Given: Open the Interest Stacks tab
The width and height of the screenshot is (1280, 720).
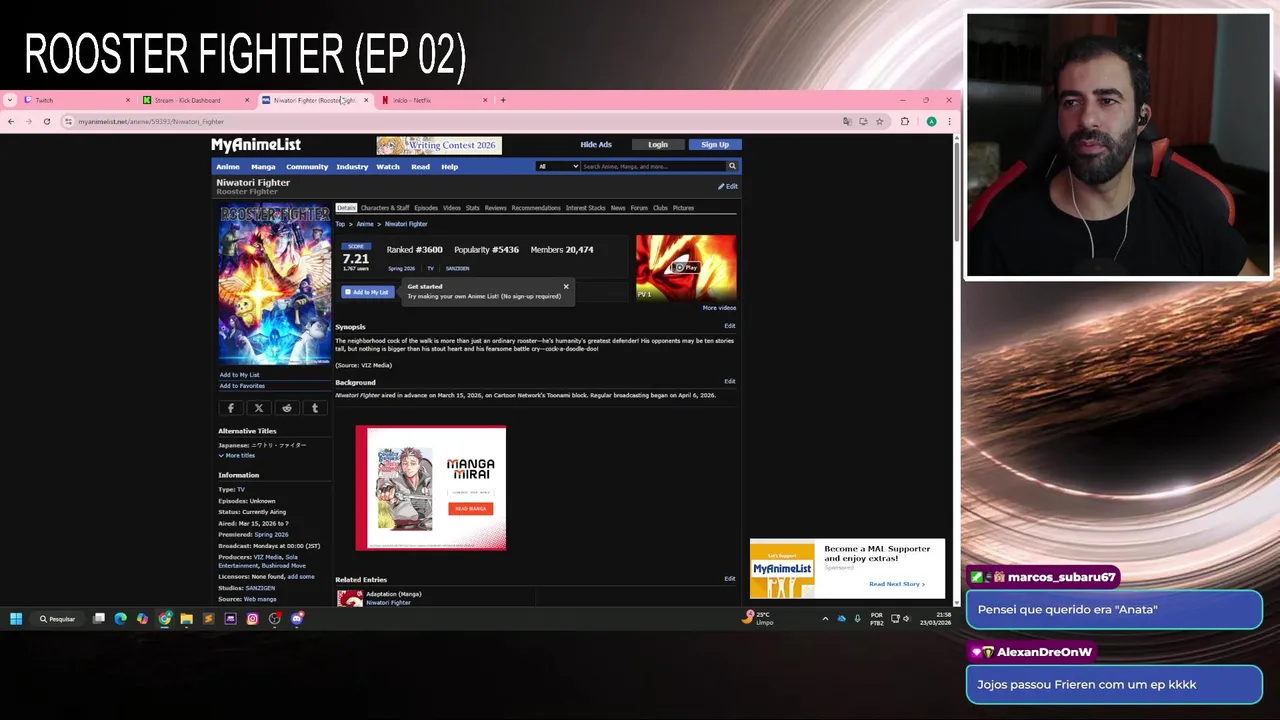Looking at the screenshot, I should tap(586, 208).
